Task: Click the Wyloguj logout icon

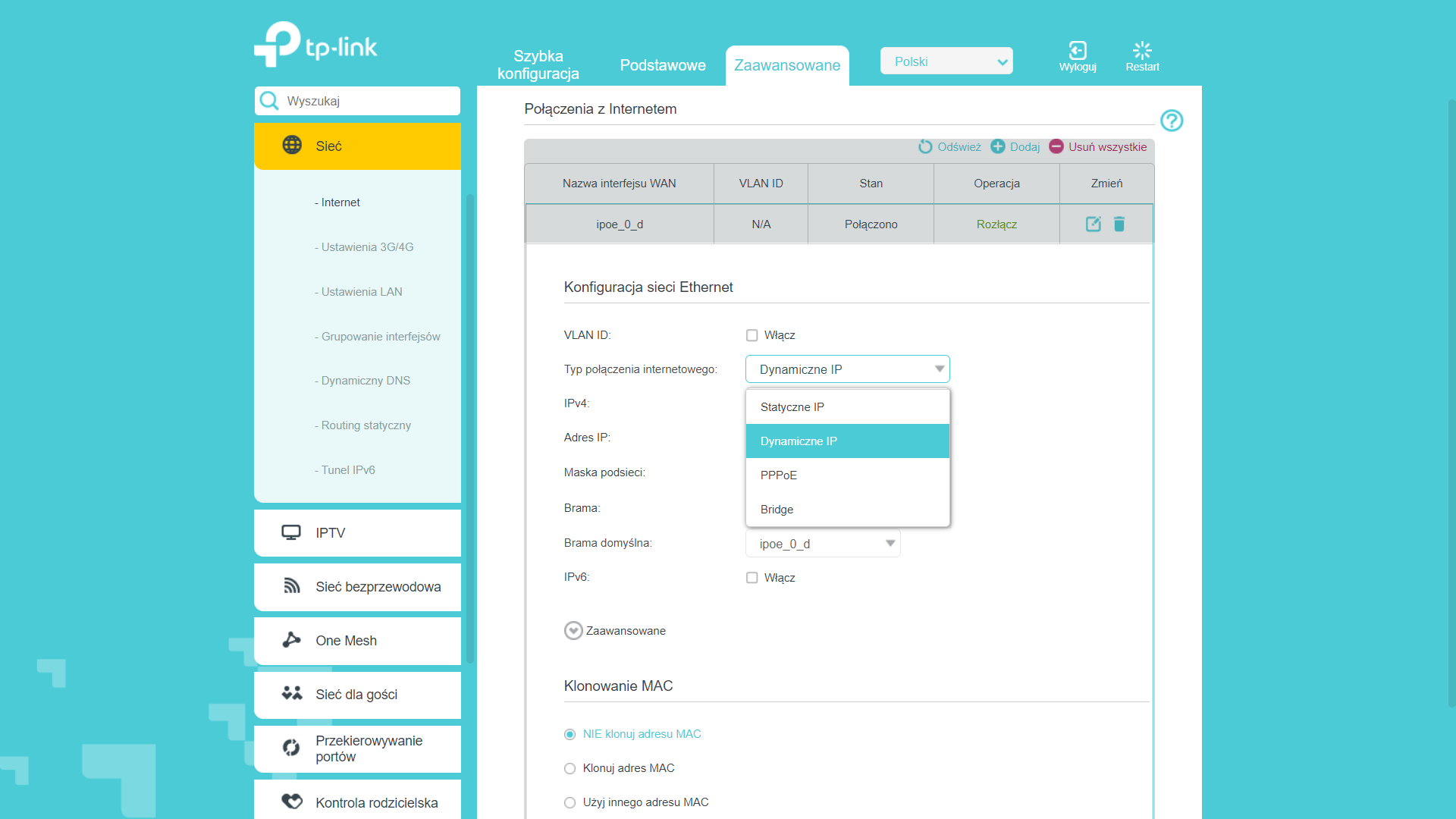Action: tap(1078, 50)
